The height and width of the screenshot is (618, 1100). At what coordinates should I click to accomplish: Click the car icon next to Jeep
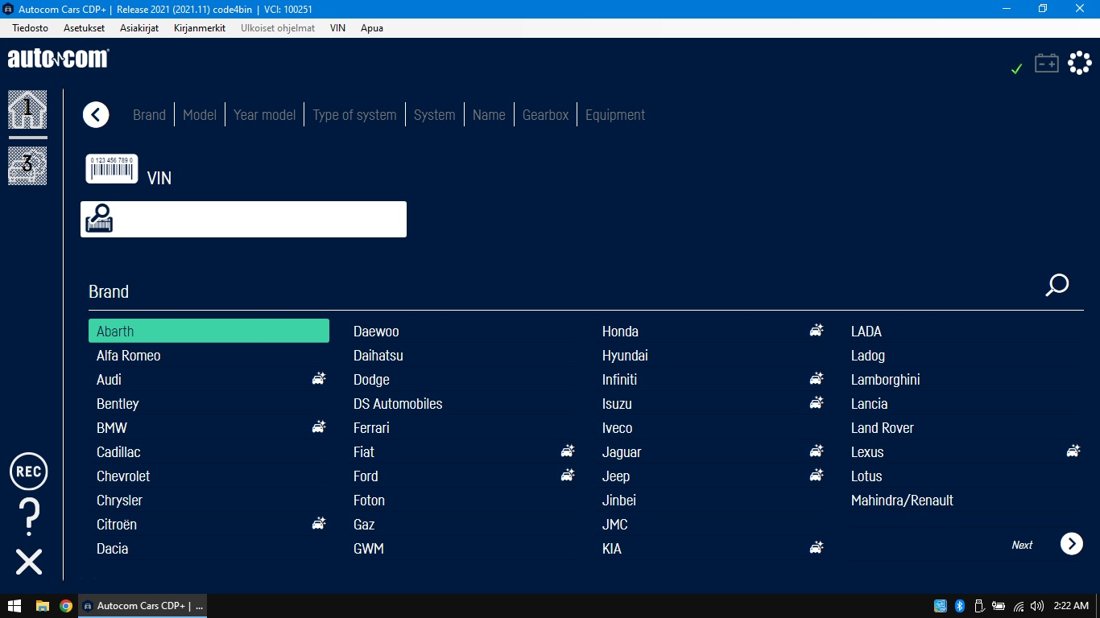click(816, 476)
